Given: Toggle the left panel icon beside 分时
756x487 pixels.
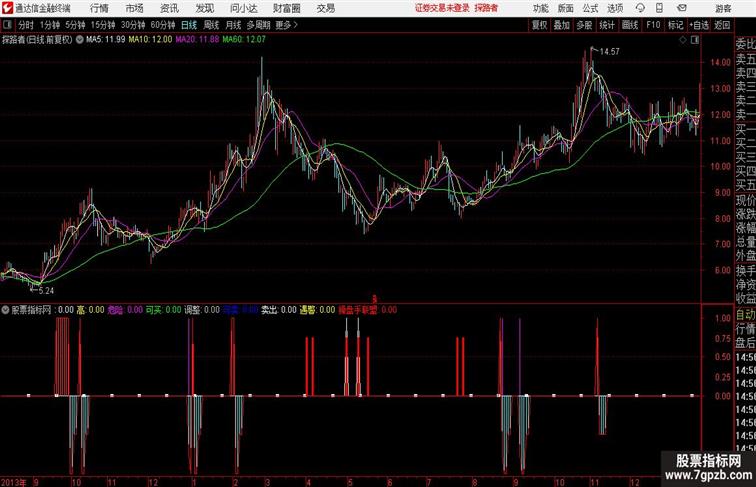Looking at the screenshot, I should click(x=7, y=25).
